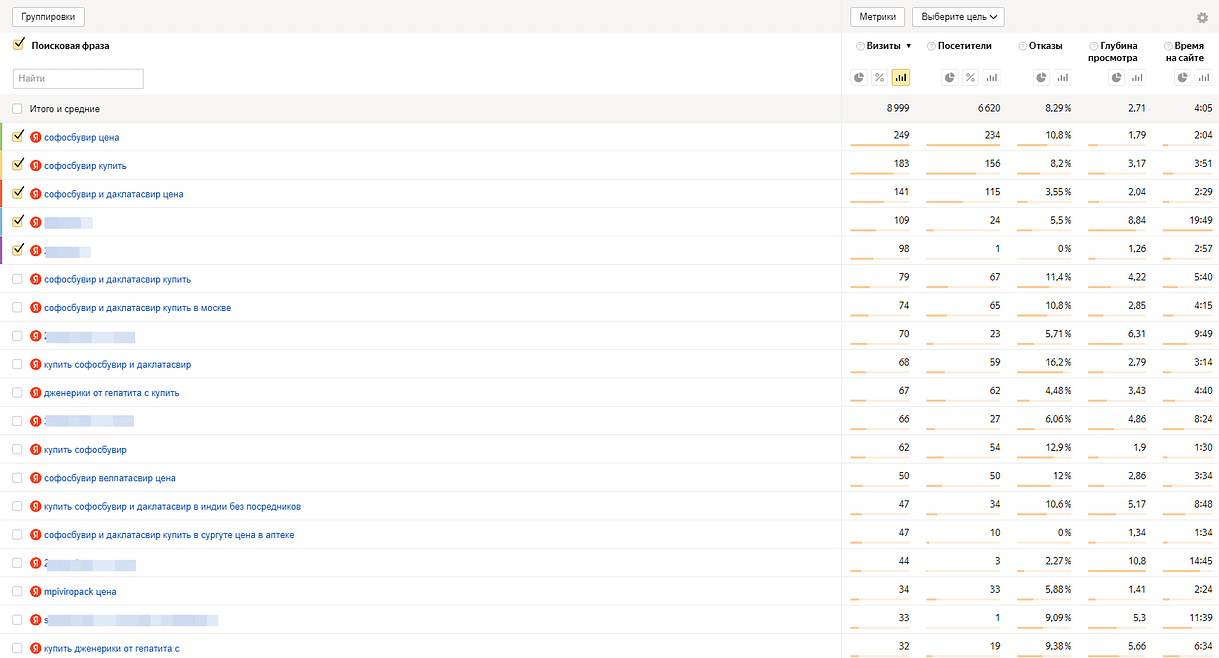This screenshot has height=658, width=1219.
Task: Click Визиты column sort arrow
Action: [x=909, y=46]
